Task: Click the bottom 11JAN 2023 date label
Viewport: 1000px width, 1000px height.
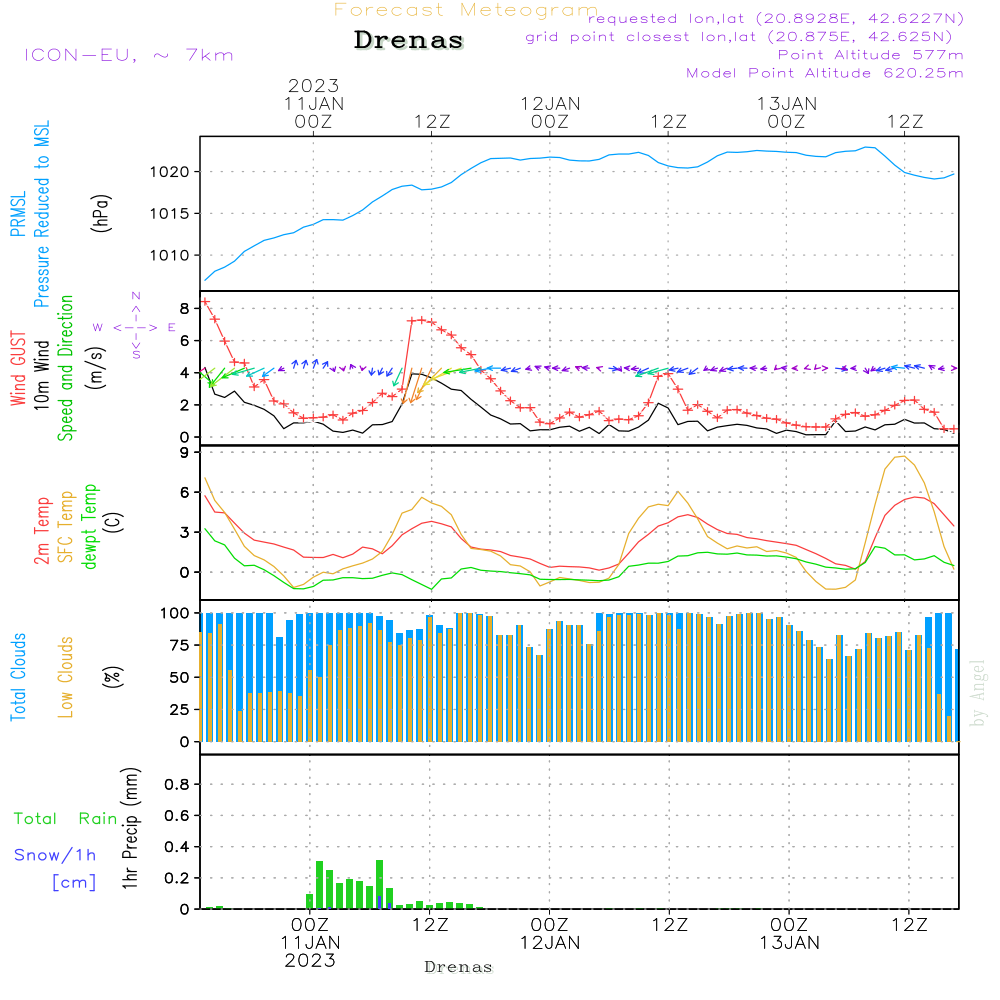Action: tap(310, 952)
